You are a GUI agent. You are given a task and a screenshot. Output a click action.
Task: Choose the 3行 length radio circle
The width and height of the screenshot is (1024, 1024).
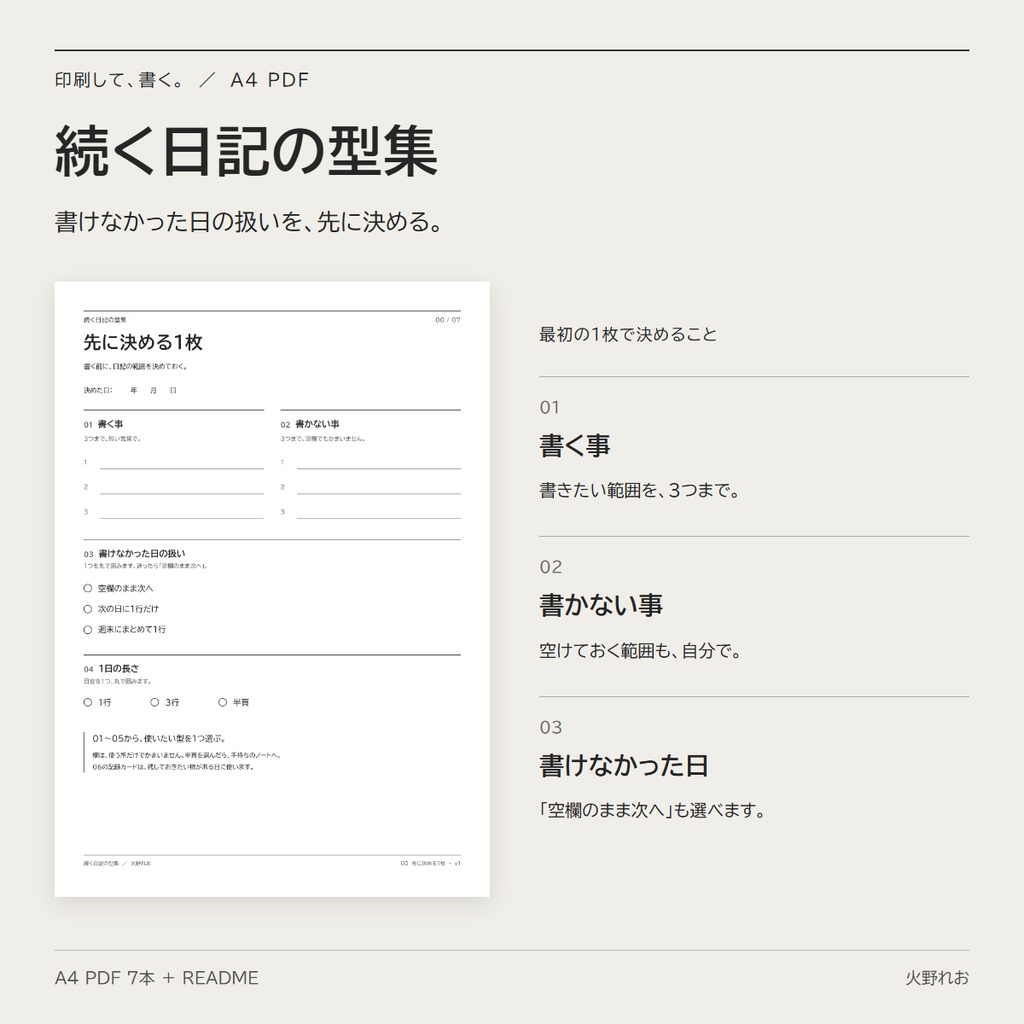pos(155,703)
